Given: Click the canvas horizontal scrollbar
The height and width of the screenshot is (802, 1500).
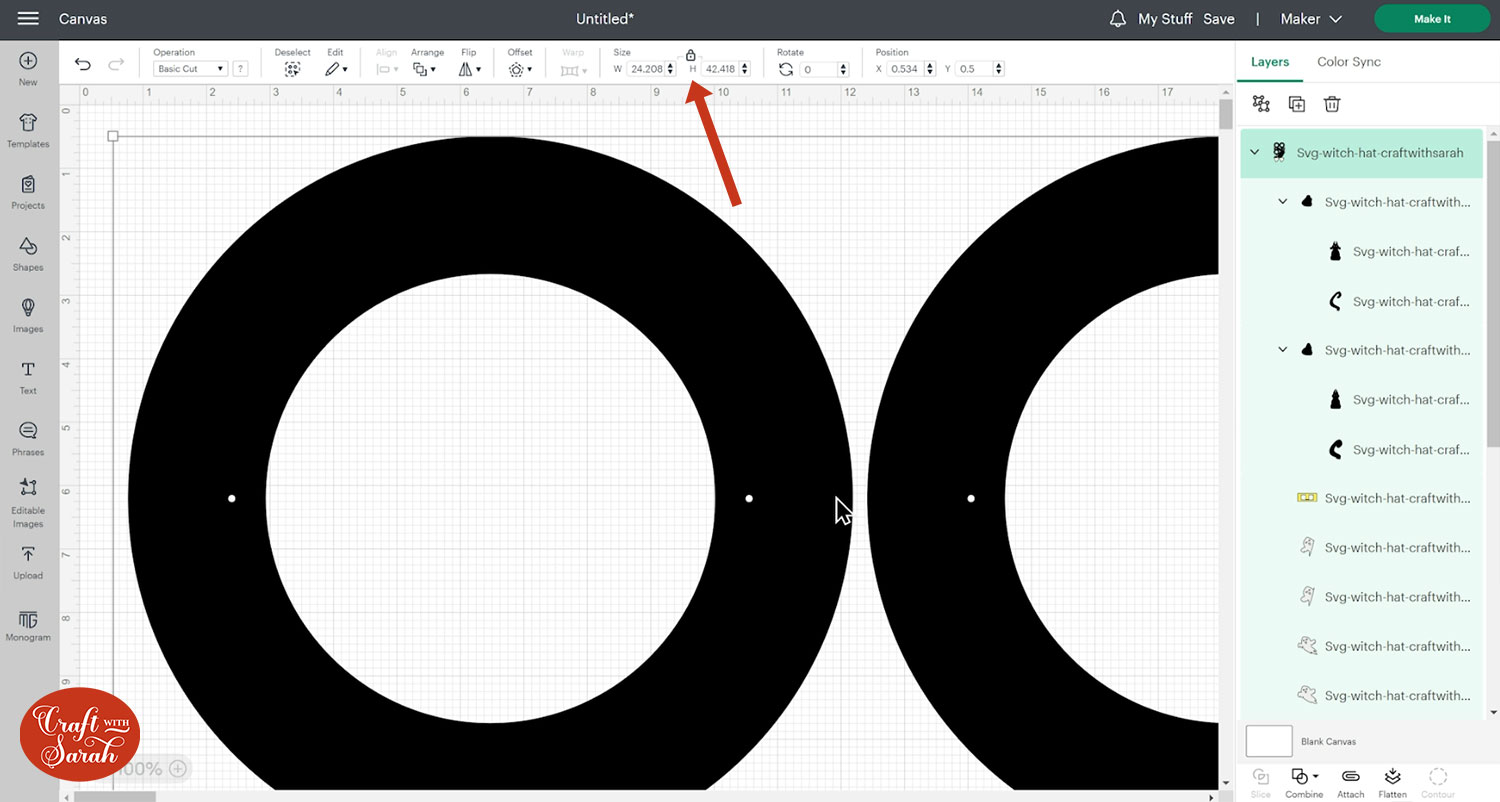Looking at the screenshot, I should pos(115,796).
